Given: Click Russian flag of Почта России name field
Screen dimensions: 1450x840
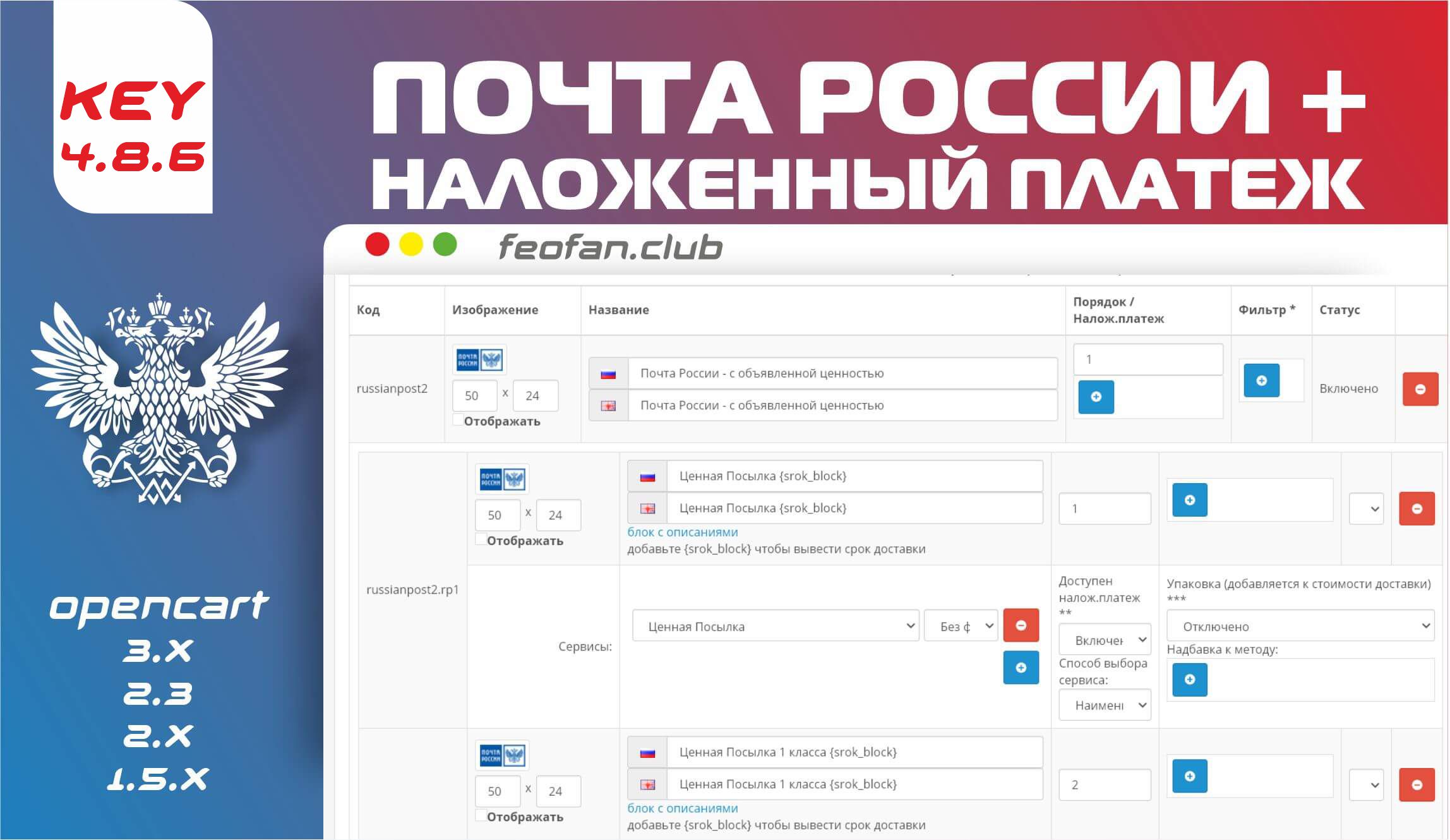Looking at the screenshot, I should click(x=608, y=374).
